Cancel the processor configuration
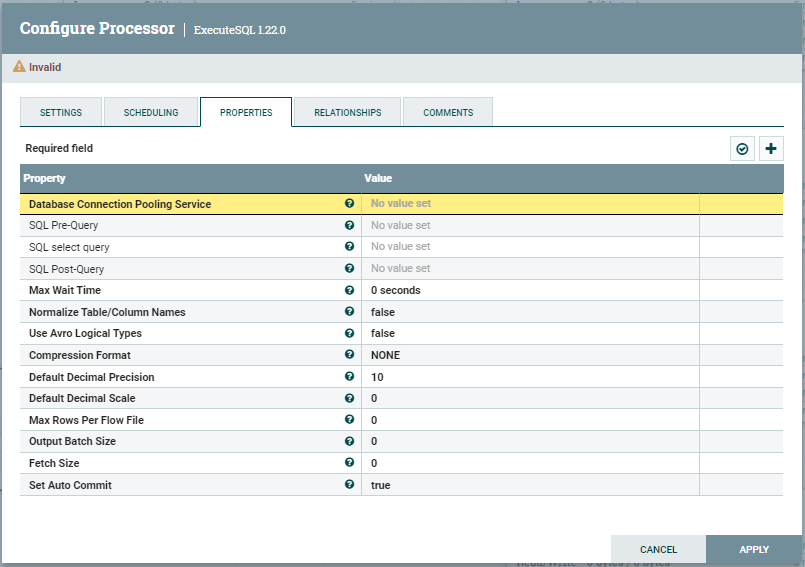The image size is (805, 567). [x=658, y=549]
